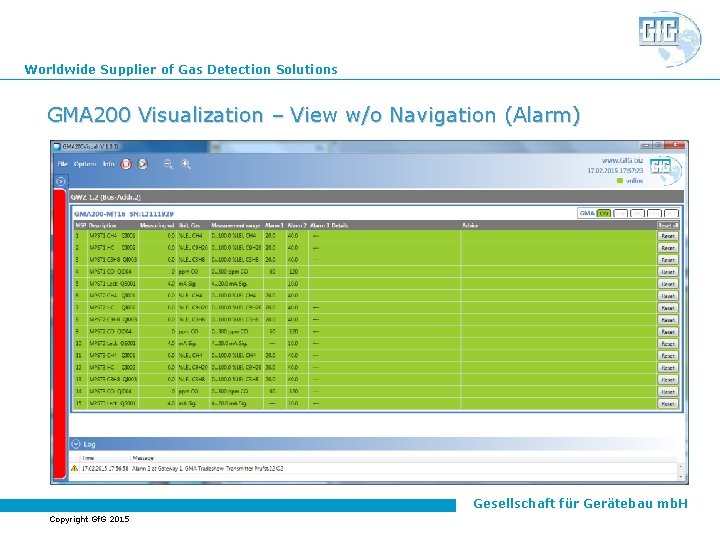This screenshot has height=540, width=720.
Task: Expand the navigation panel arrow icon
Action: click(x=61, y=181)
